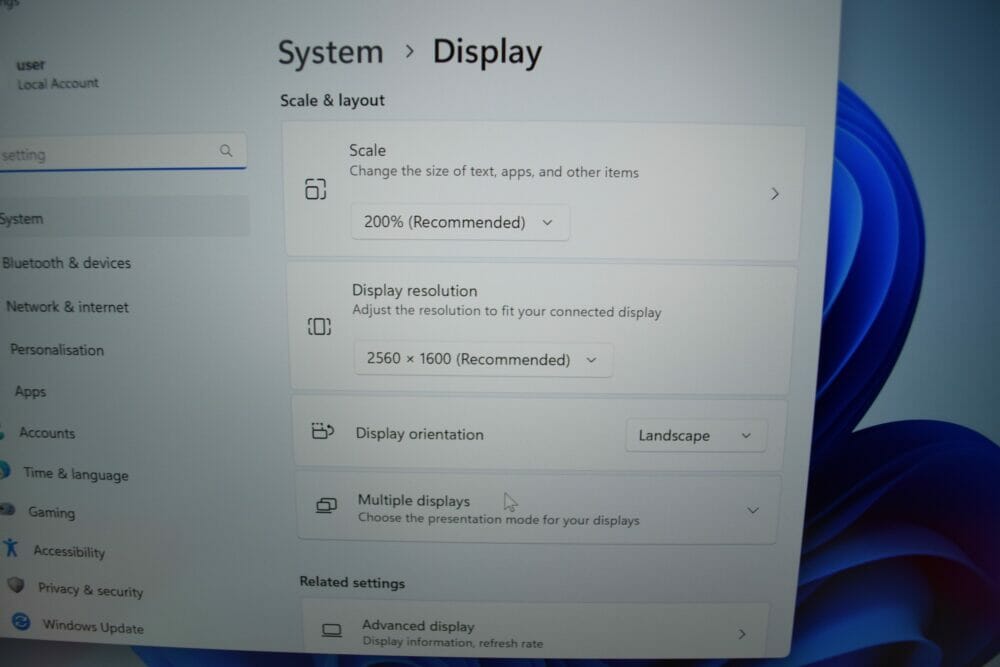Image resolution: width=1000 pixels, height=667 pixels.
Task: Focus the Find a setting search box
Action: tap(122, 152)
